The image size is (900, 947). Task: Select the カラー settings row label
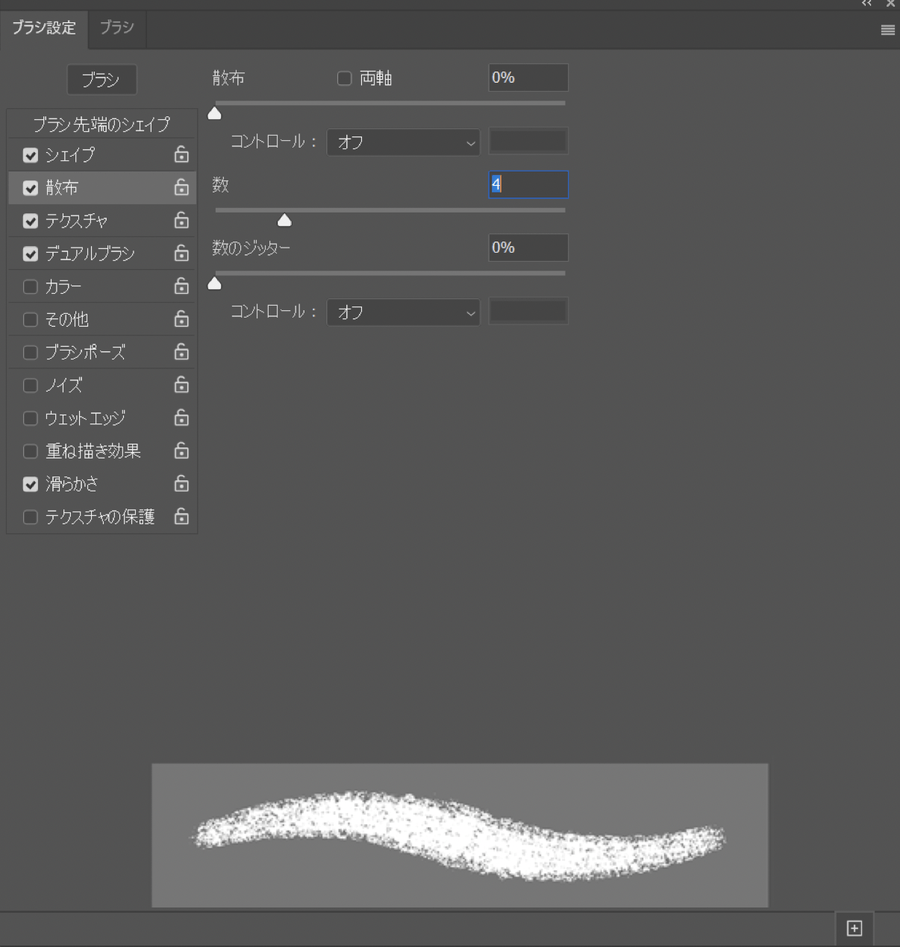(63, 287)
